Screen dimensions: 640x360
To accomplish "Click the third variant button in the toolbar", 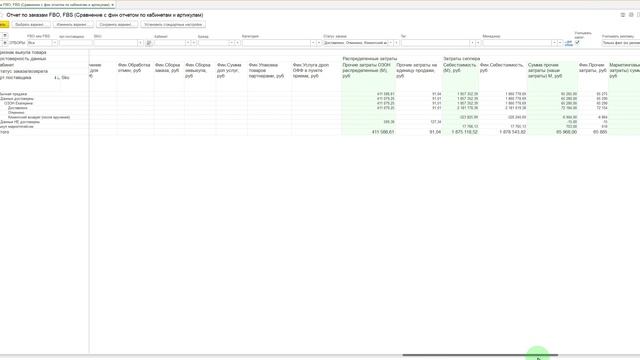I will (x=117, y=24).
